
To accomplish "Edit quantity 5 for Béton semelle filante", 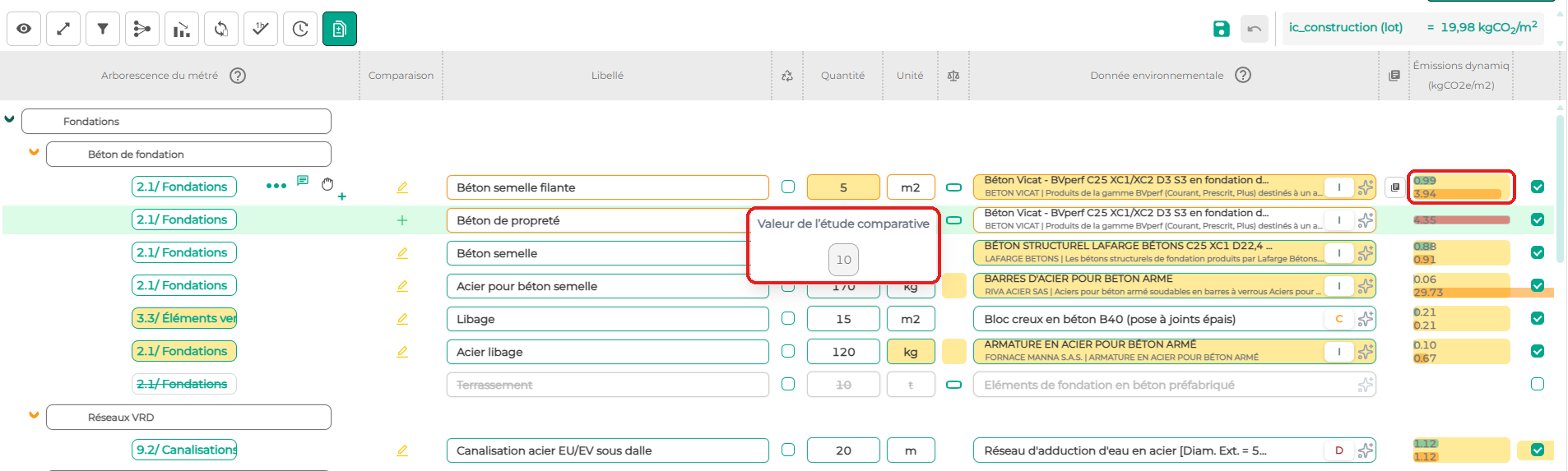I will click(843, 187).
